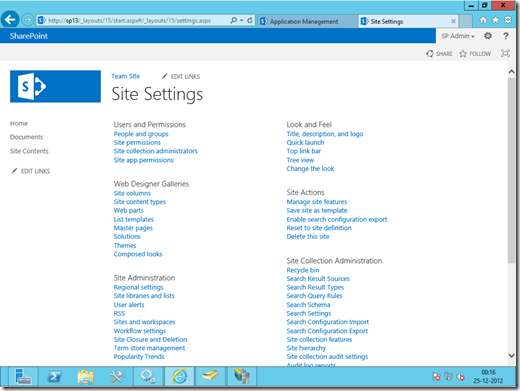Screen dimensions: 520x391
Task: Close the Site Settings browser tab
Action: 453,21
